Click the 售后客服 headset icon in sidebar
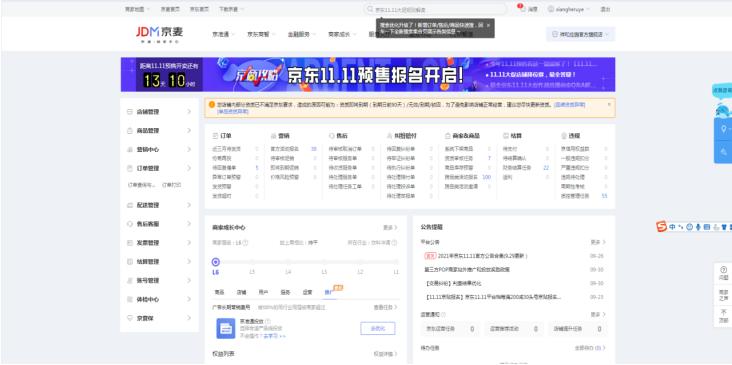Image resolution: width=732 pixels, height=365 pixels. tap(130, 224)
